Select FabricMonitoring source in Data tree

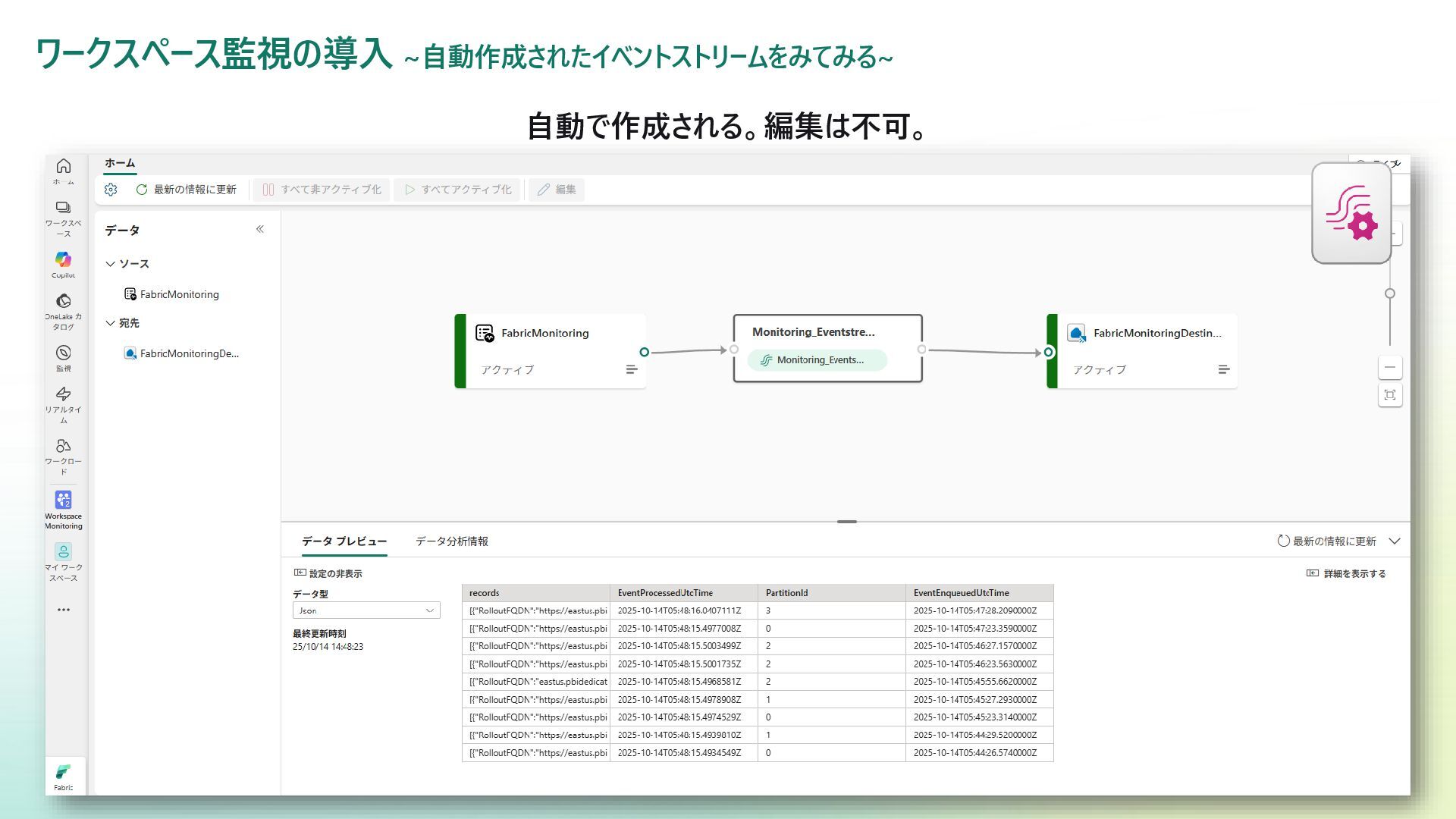click(x=179, y=294)
